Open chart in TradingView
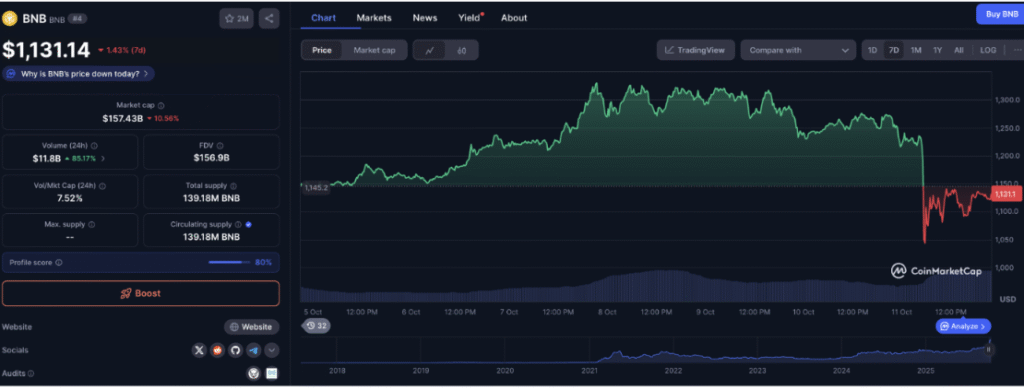1024x391 pixels. [696, 50]
